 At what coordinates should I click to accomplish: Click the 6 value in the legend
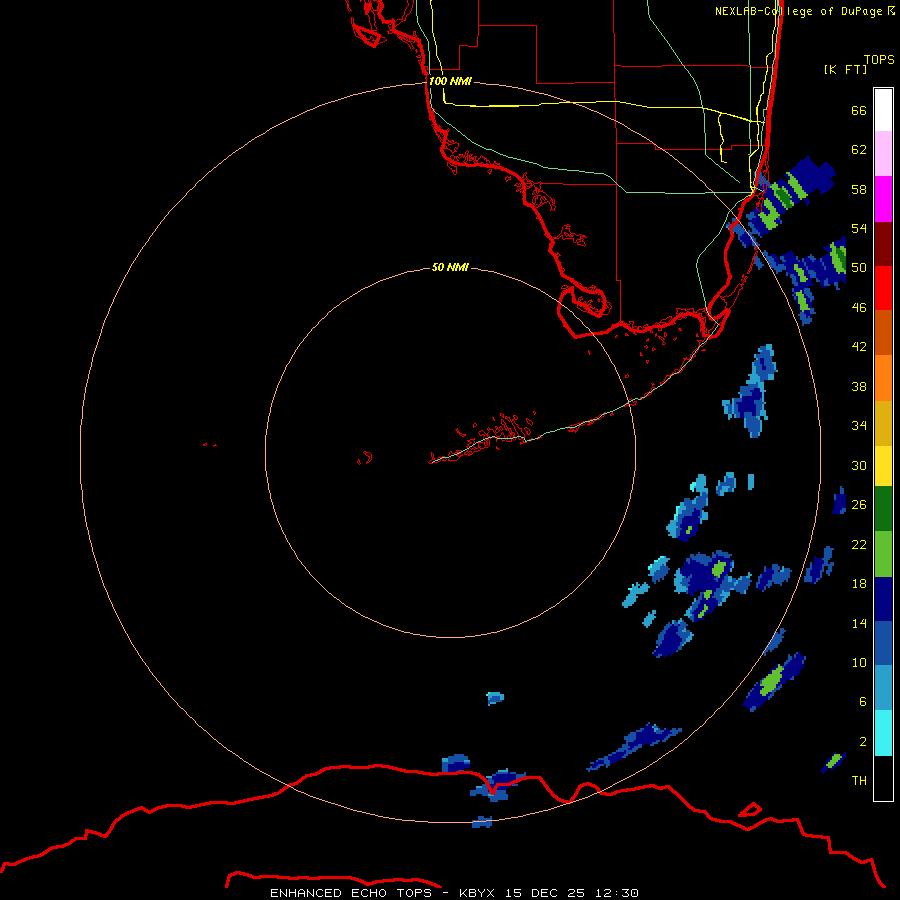(x=863, y=701)
